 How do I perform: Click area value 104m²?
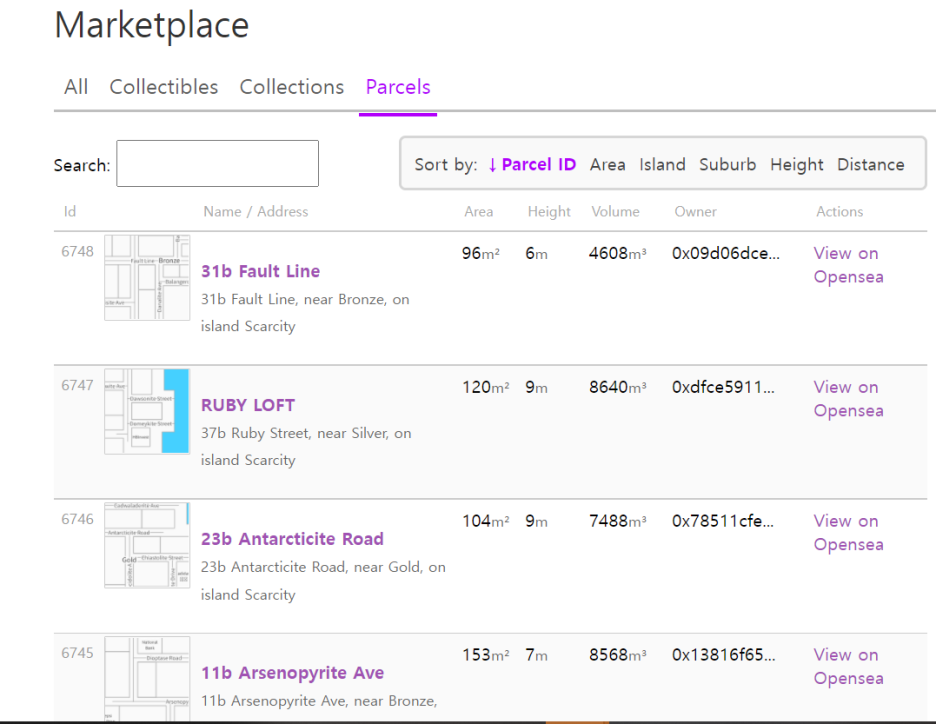(485, 521)
